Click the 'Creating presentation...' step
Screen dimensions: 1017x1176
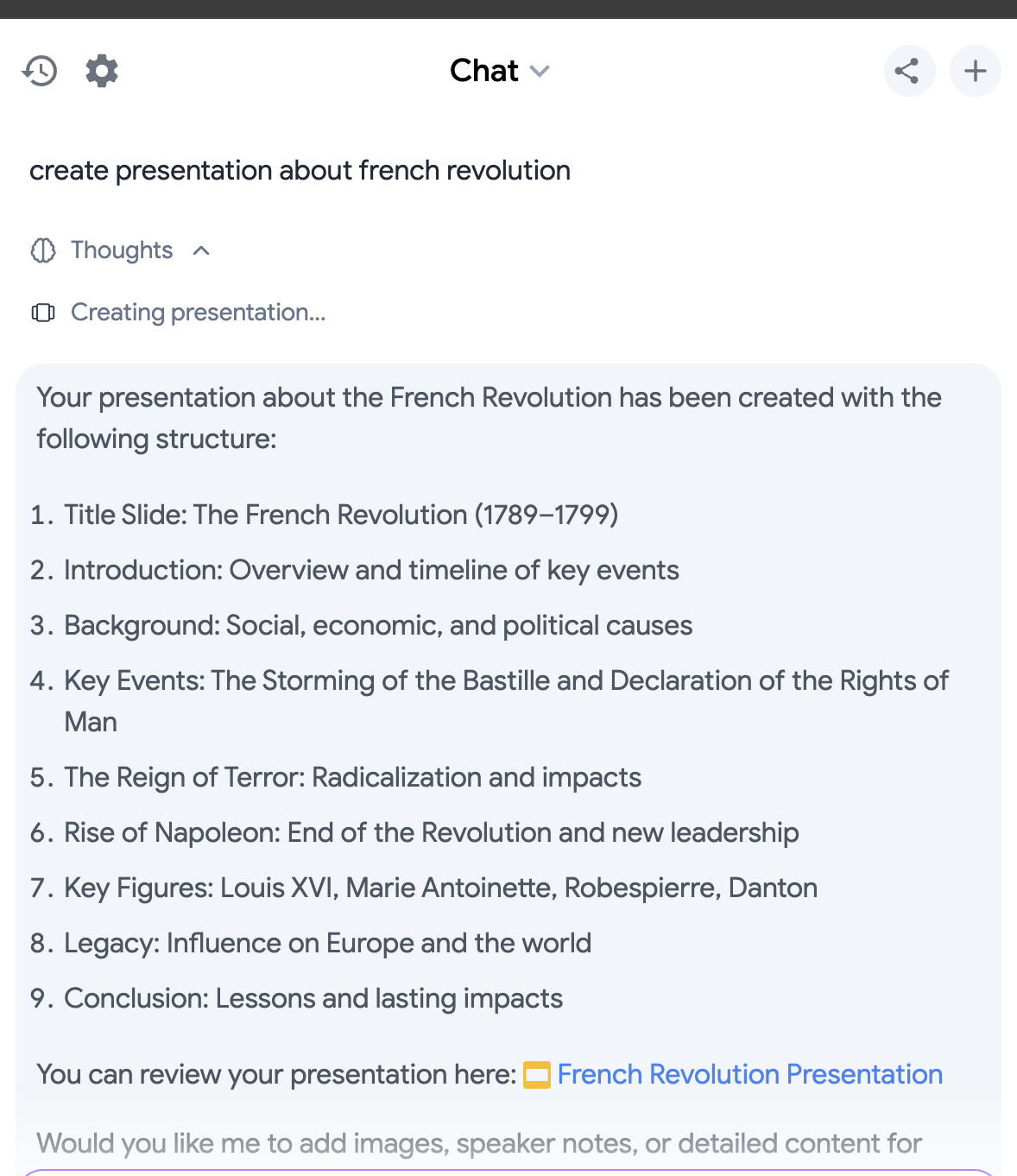pos(198,313)
